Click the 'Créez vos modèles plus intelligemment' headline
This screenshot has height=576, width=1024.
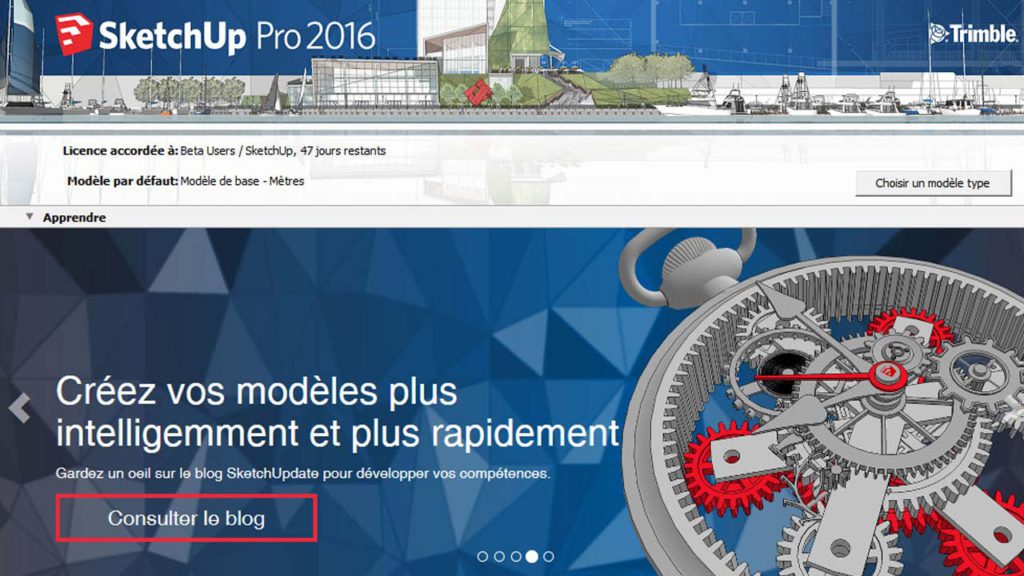[x=337, y=413]
